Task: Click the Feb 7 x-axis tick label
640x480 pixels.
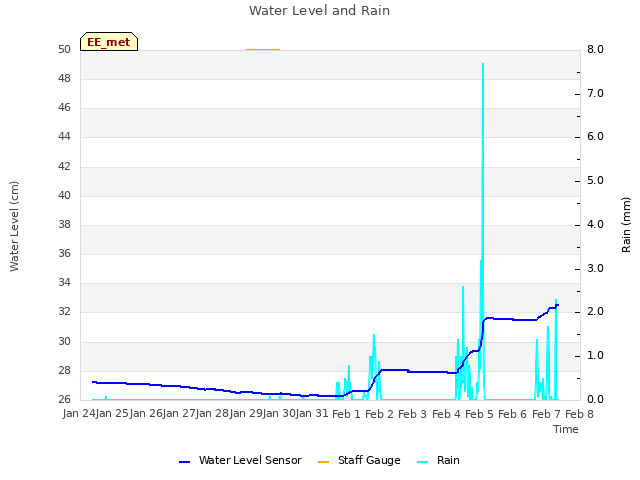Action: (546, 414)
